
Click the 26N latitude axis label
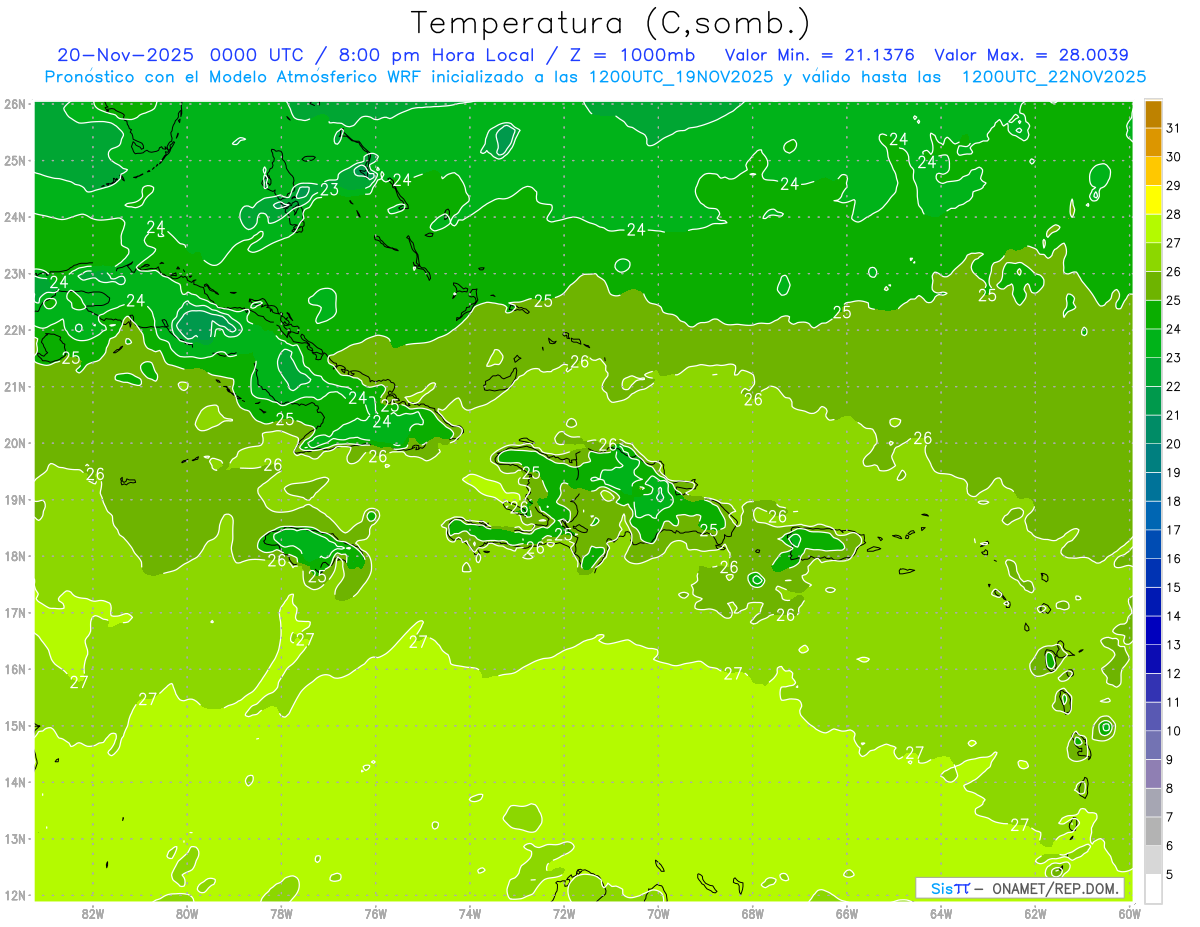pyautogui.click(x=15, y=104)
